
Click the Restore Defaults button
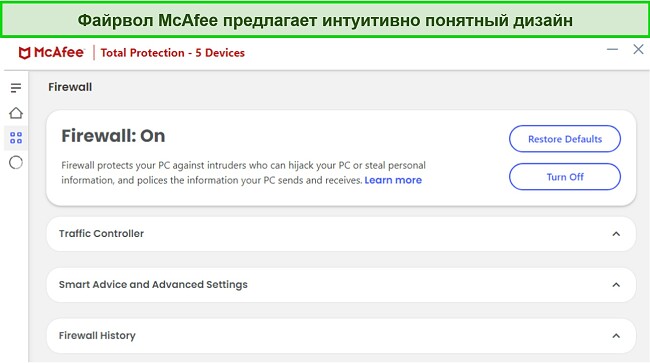click(x=565, y=139)
